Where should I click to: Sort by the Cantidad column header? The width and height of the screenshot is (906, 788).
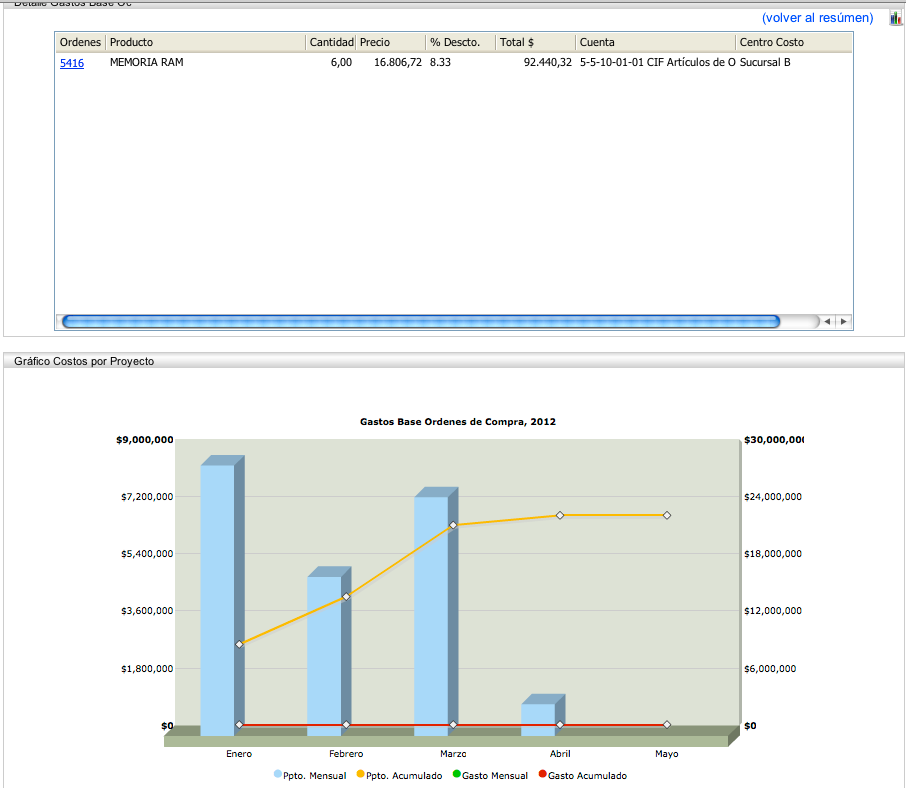point(331,42)
